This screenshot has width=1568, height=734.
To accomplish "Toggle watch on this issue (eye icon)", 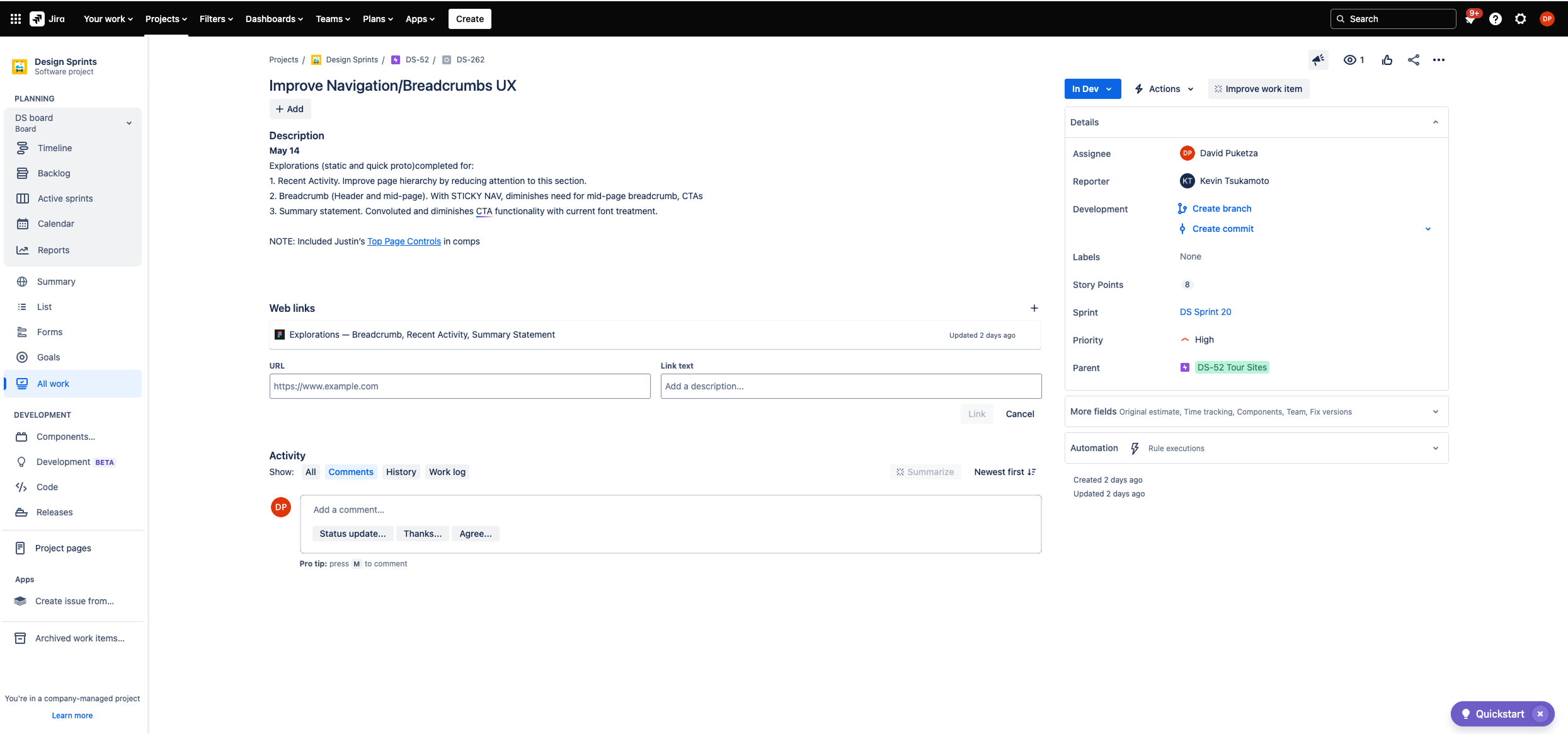I will pos(1350,60).
